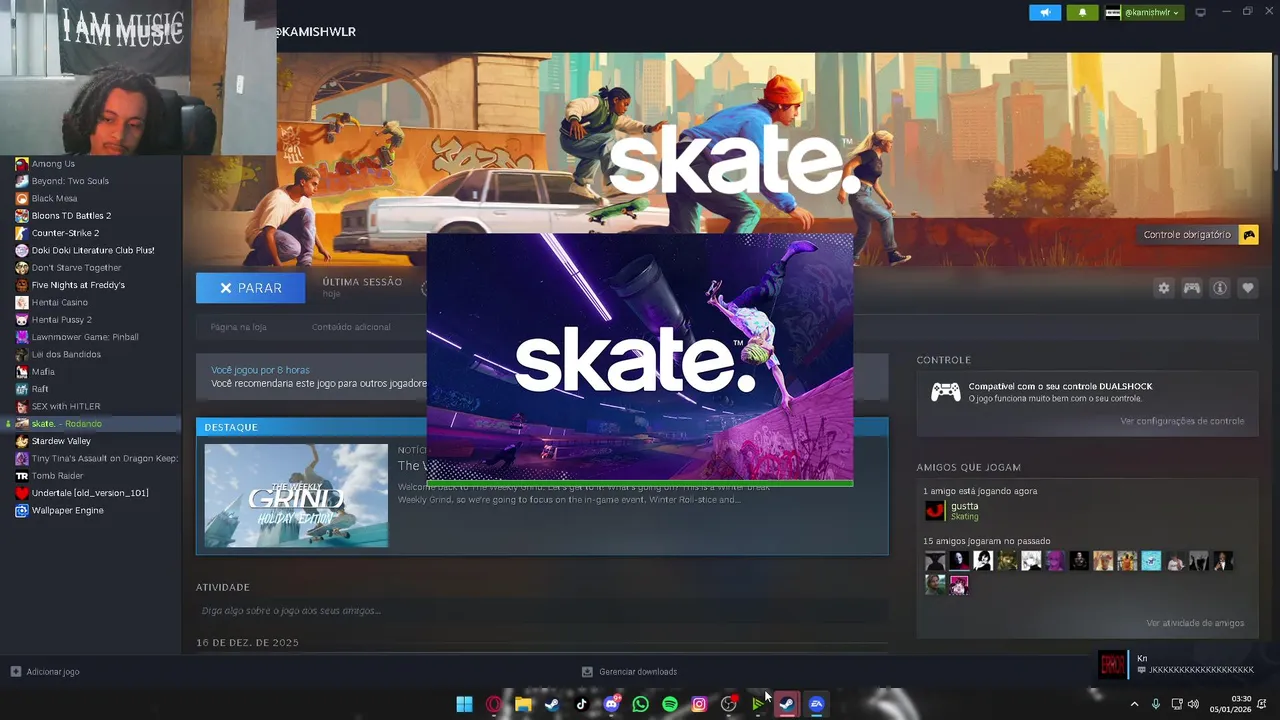Click Ver configurações de controle link
The width and height of the screenshot is (1280, 720).
1182,421
